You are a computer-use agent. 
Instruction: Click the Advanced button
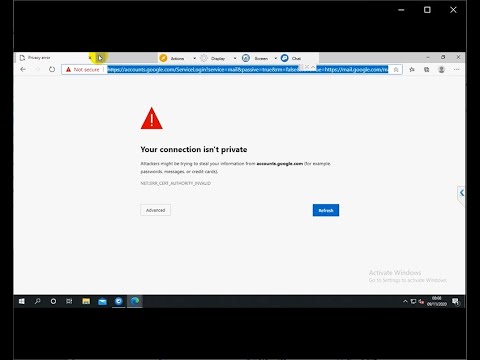point(155,210)
